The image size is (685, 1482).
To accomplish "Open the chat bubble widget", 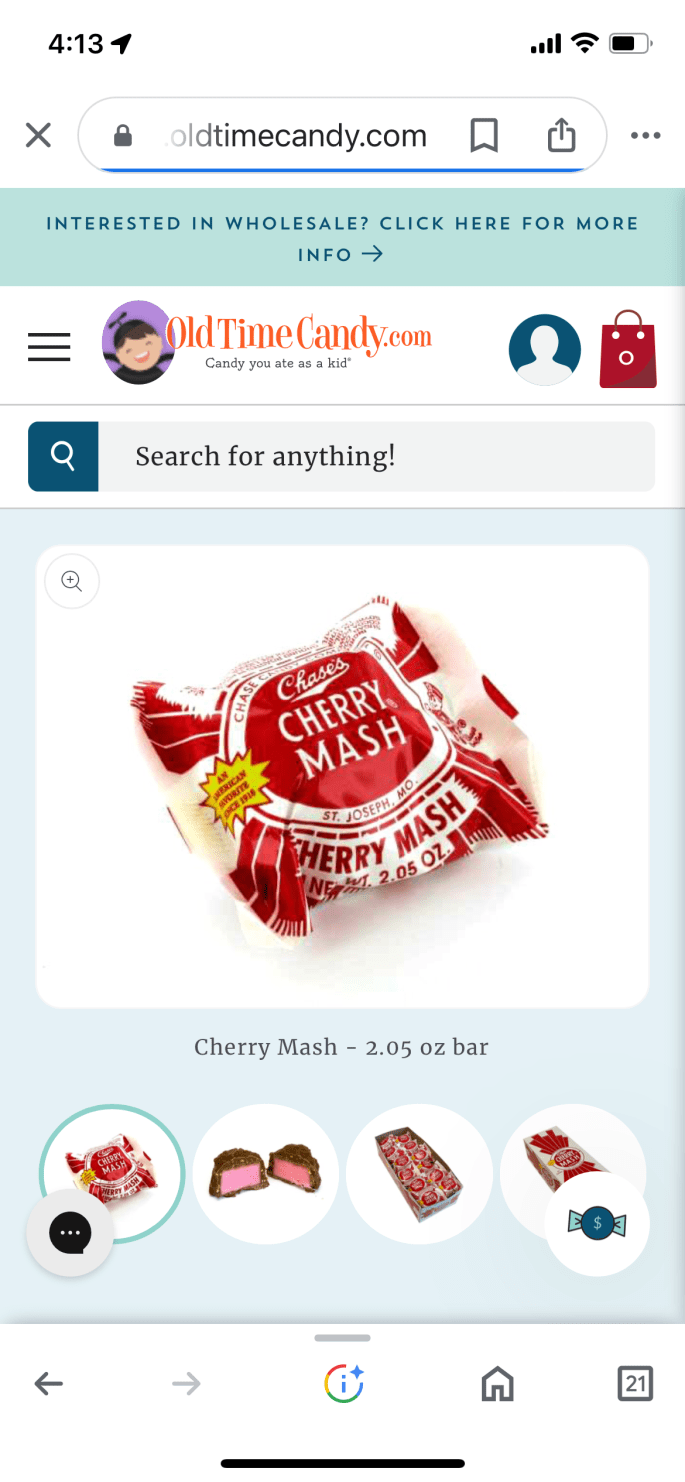I will [70, 1232].
